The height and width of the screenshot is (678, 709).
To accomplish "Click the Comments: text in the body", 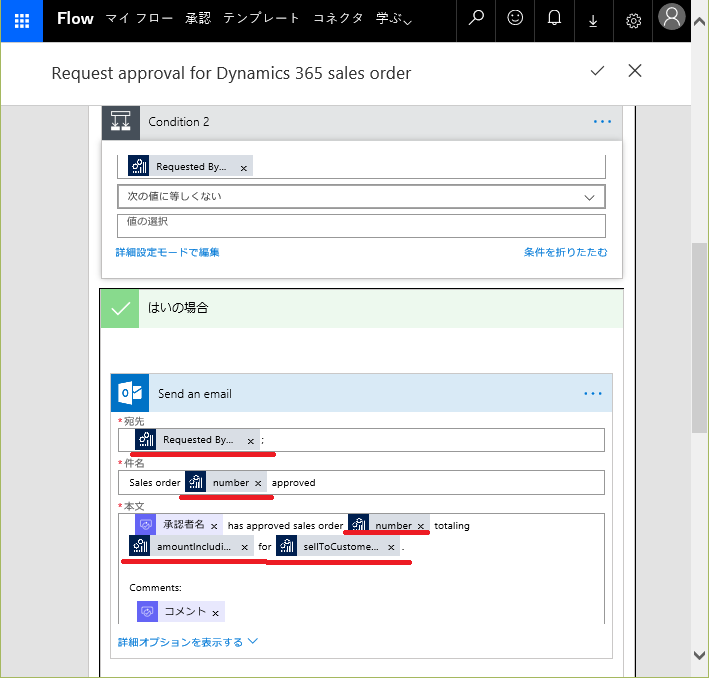I will point(155,588).
